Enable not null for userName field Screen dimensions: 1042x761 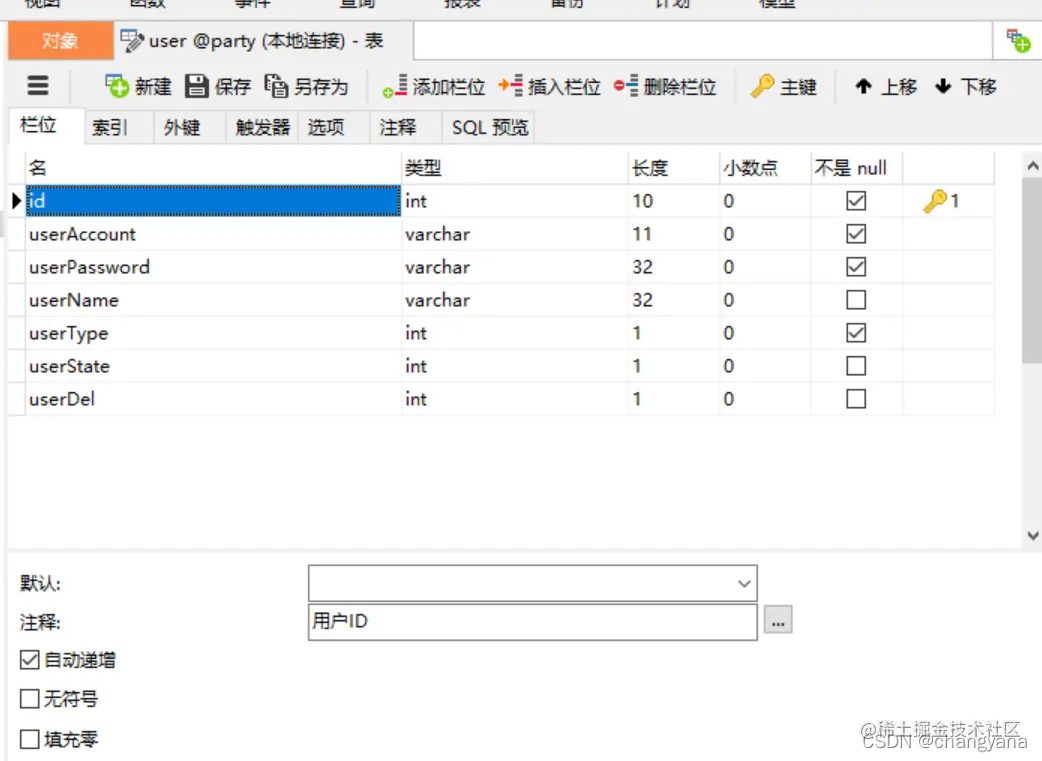[856, 300]
